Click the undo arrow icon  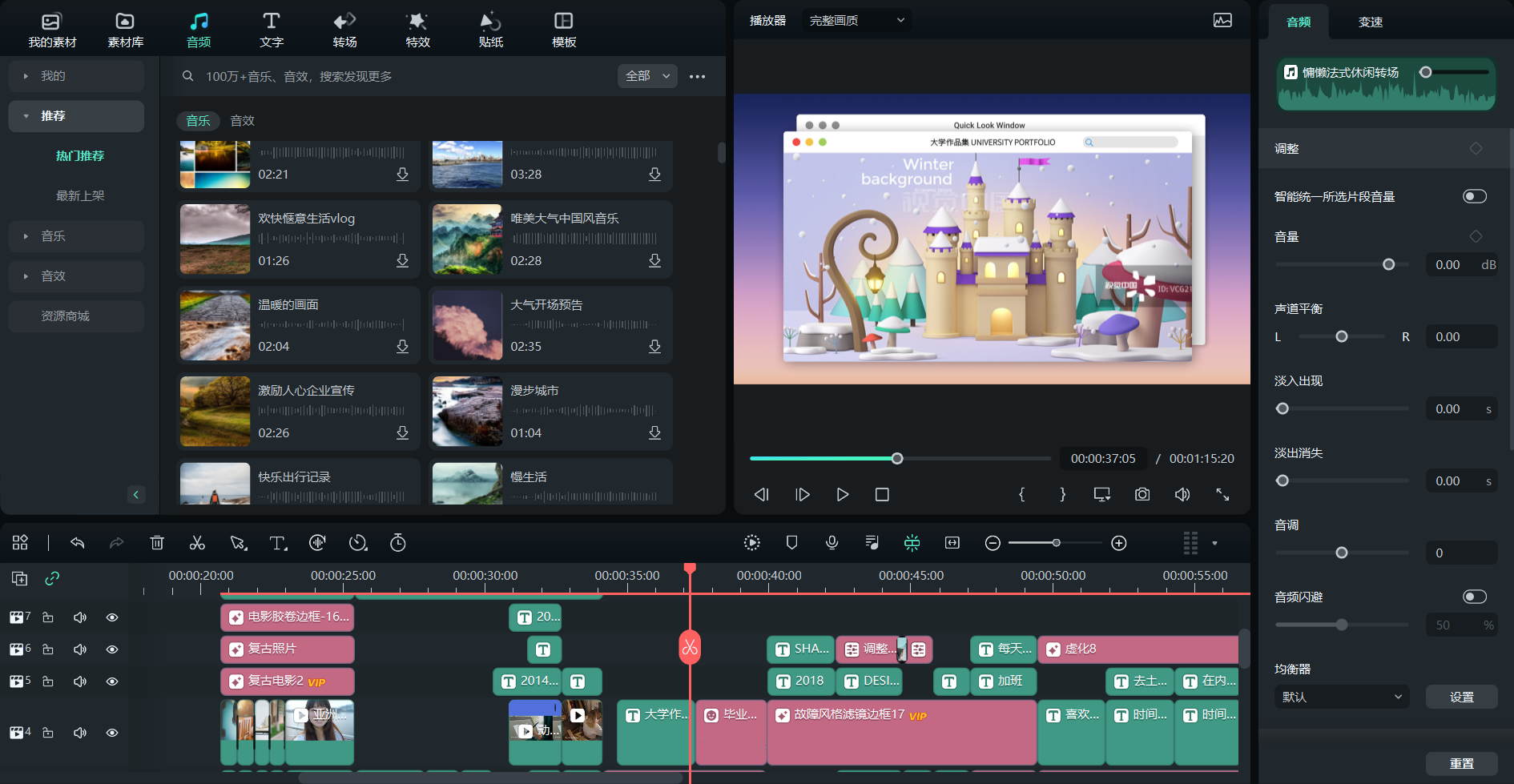[x=78, y=543]
